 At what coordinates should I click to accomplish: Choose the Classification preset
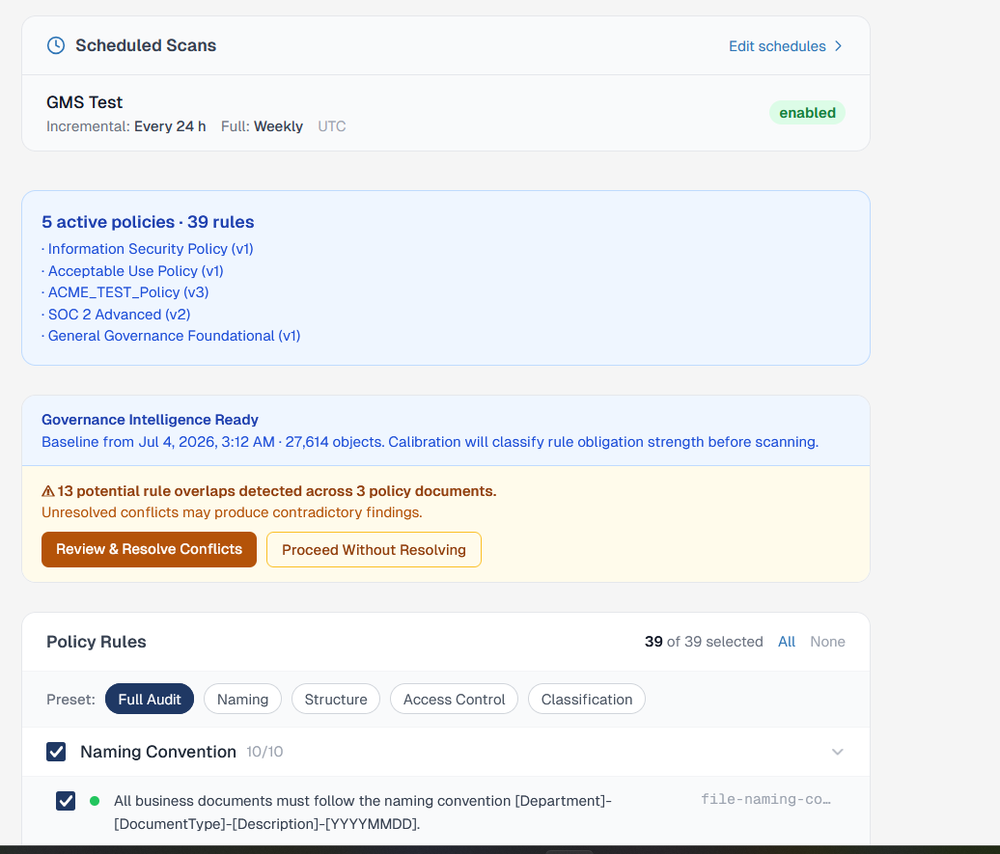[587, 699]
